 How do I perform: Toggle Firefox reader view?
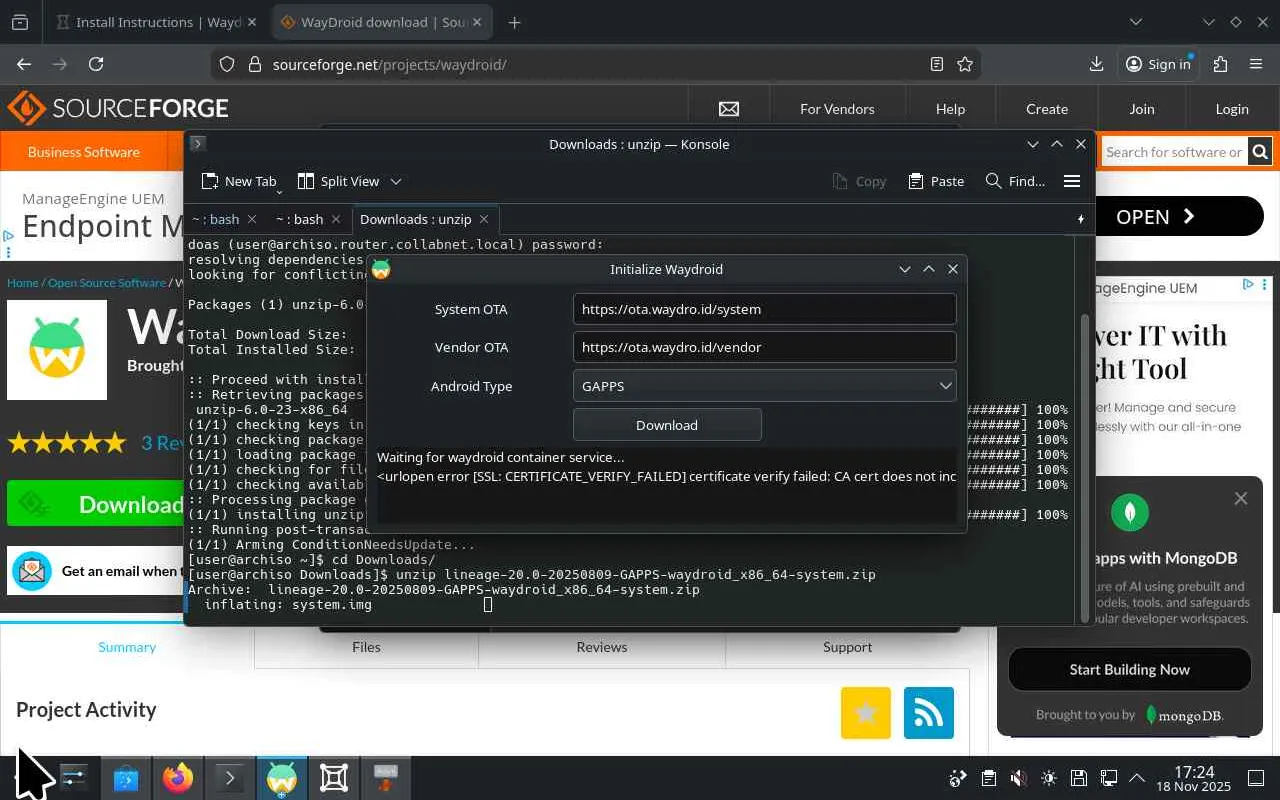coord(937,64)
